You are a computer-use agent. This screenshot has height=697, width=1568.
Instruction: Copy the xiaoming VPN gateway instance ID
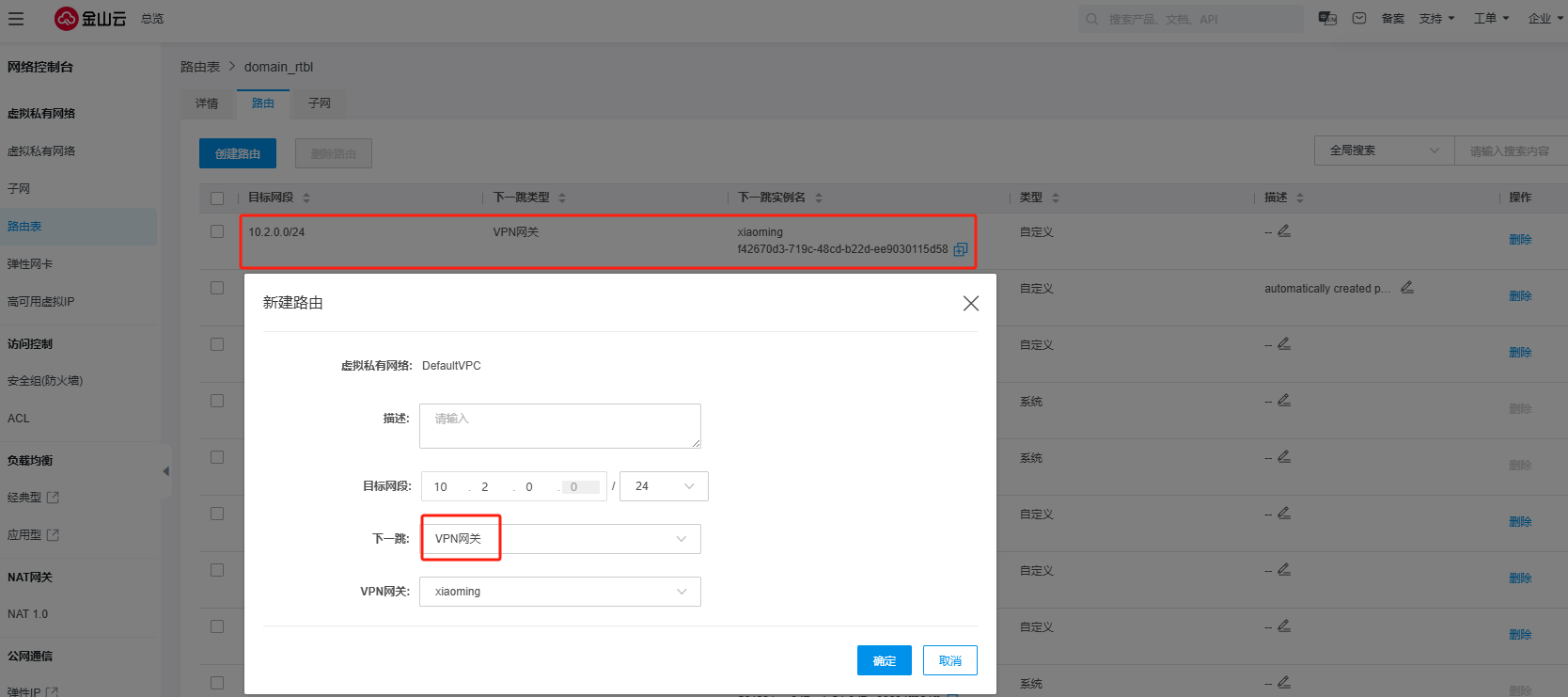(960, 249)
